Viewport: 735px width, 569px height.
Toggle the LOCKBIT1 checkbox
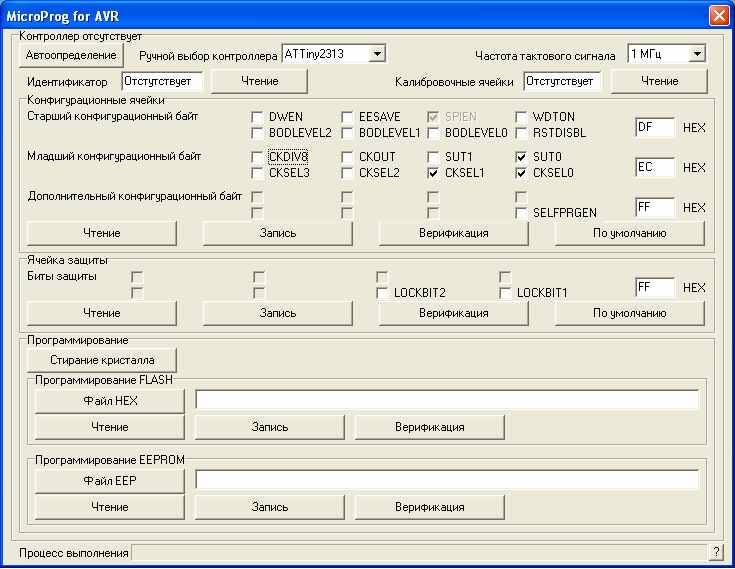point(505,293)
